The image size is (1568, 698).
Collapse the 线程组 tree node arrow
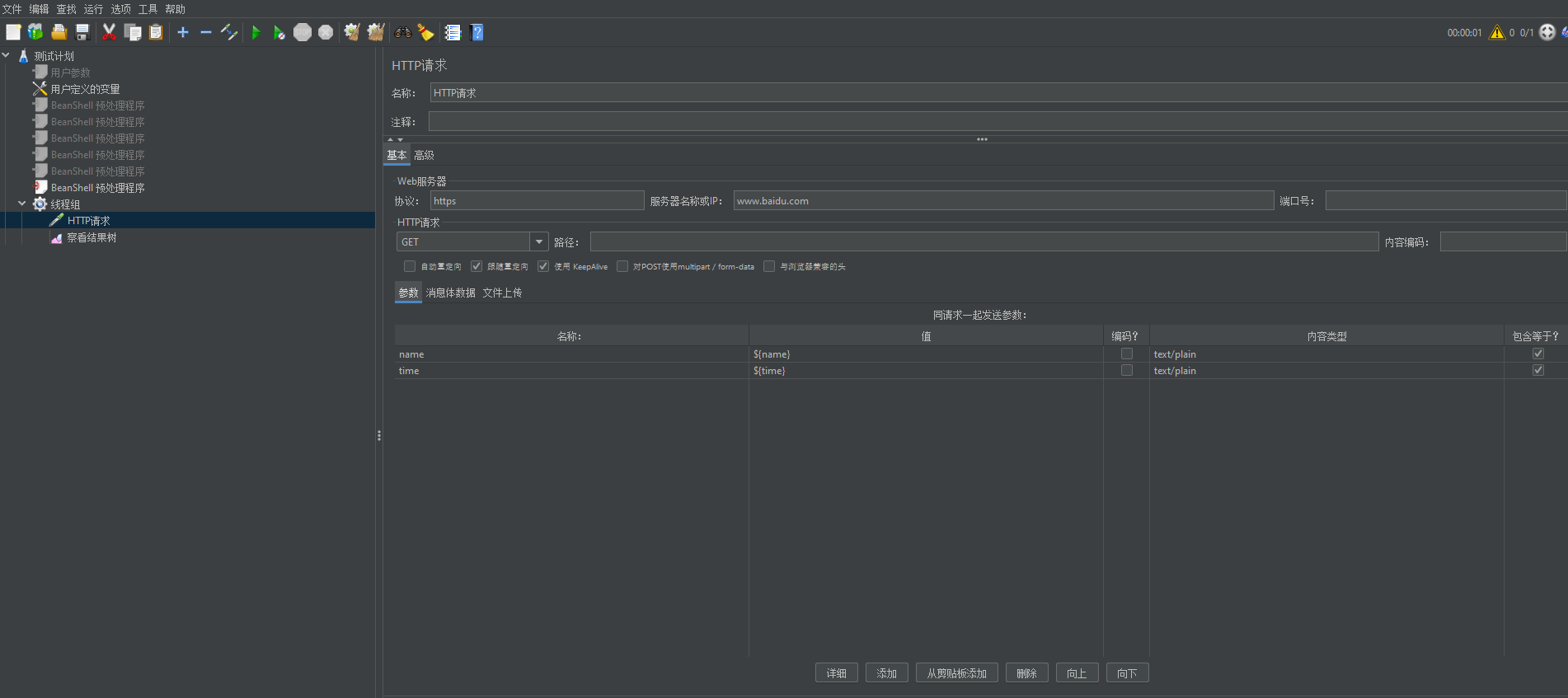[22, 204]
